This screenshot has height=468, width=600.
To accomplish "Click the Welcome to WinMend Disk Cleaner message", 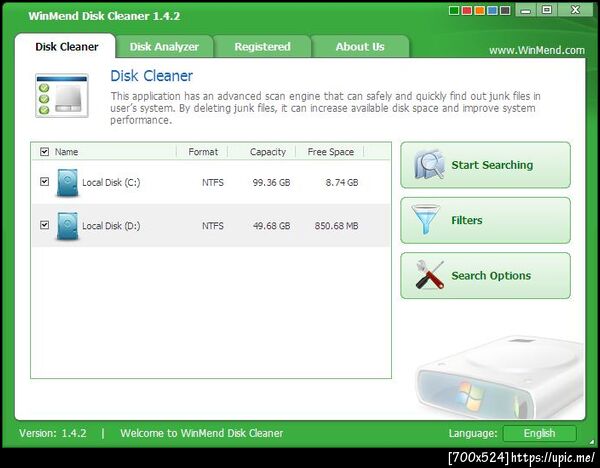I will 202,433.
